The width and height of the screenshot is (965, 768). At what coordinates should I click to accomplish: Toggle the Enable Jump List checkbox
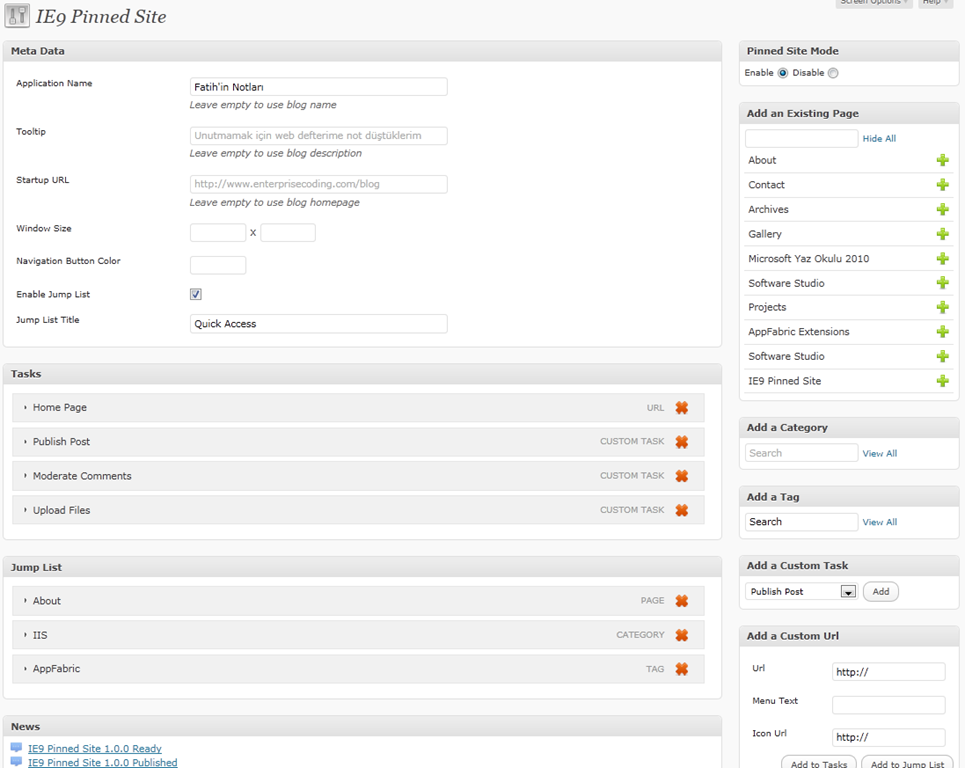point(196,294)
